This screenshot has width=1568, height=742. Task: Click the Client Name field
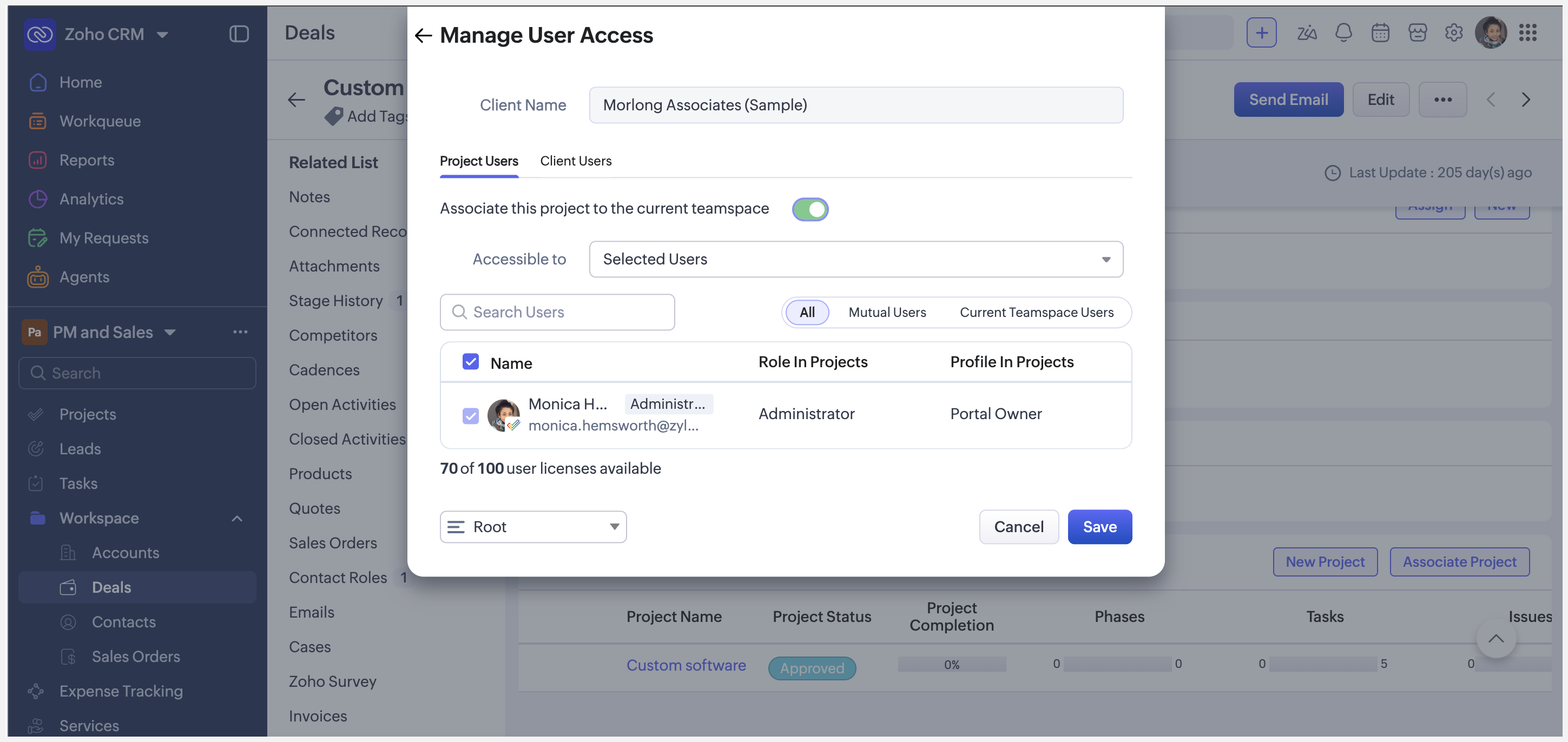[856, 105]
